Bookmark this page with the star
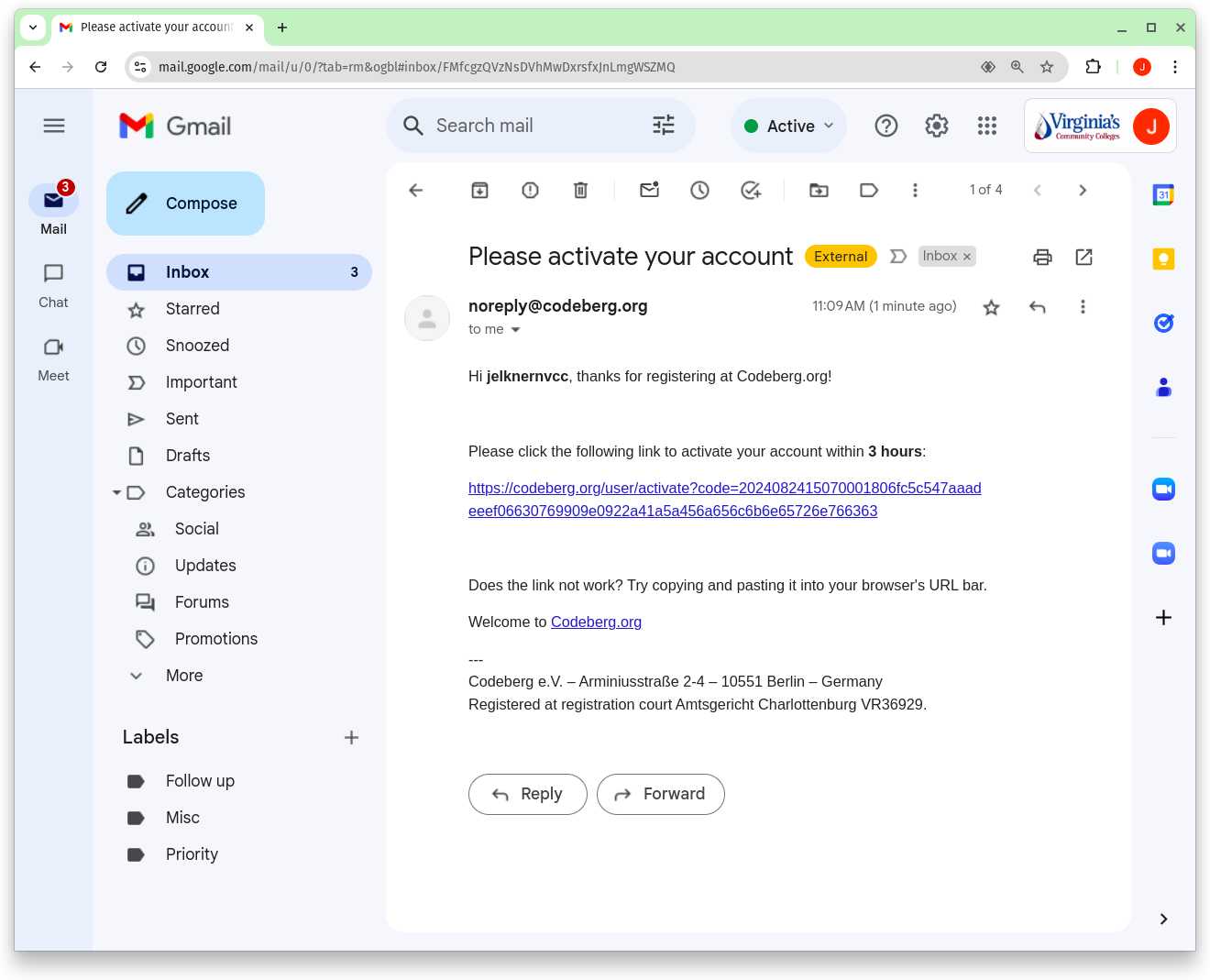 (x=1047, y=67)
